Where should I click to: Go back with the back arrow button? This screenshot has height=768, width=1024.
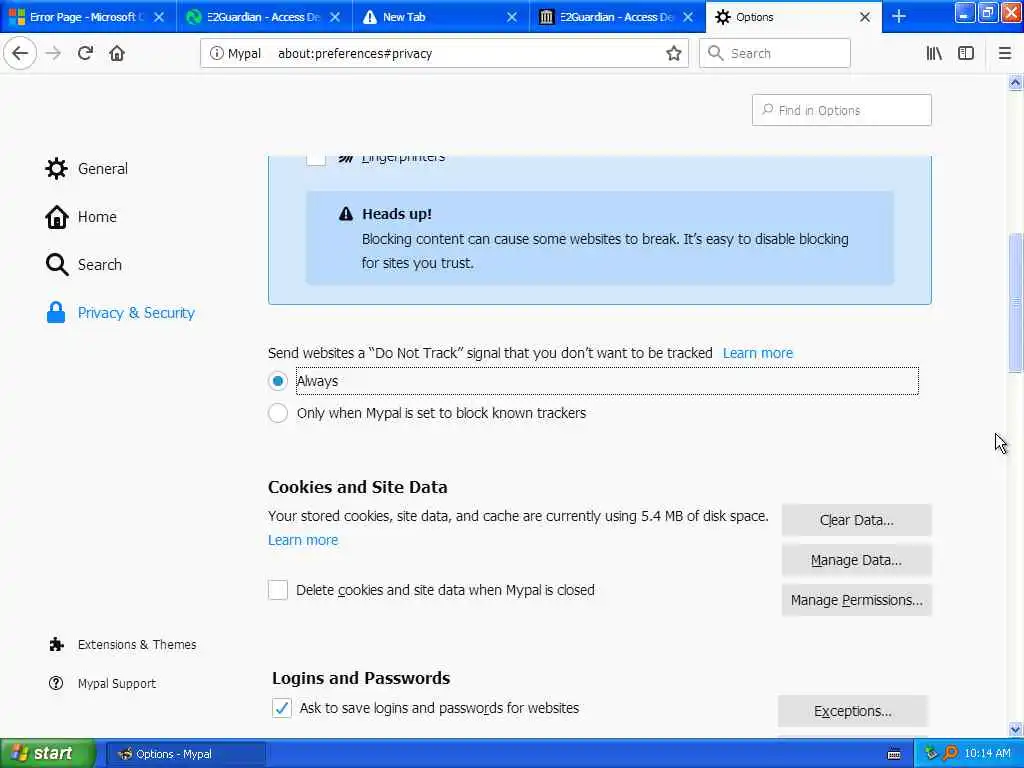point(20,54)
